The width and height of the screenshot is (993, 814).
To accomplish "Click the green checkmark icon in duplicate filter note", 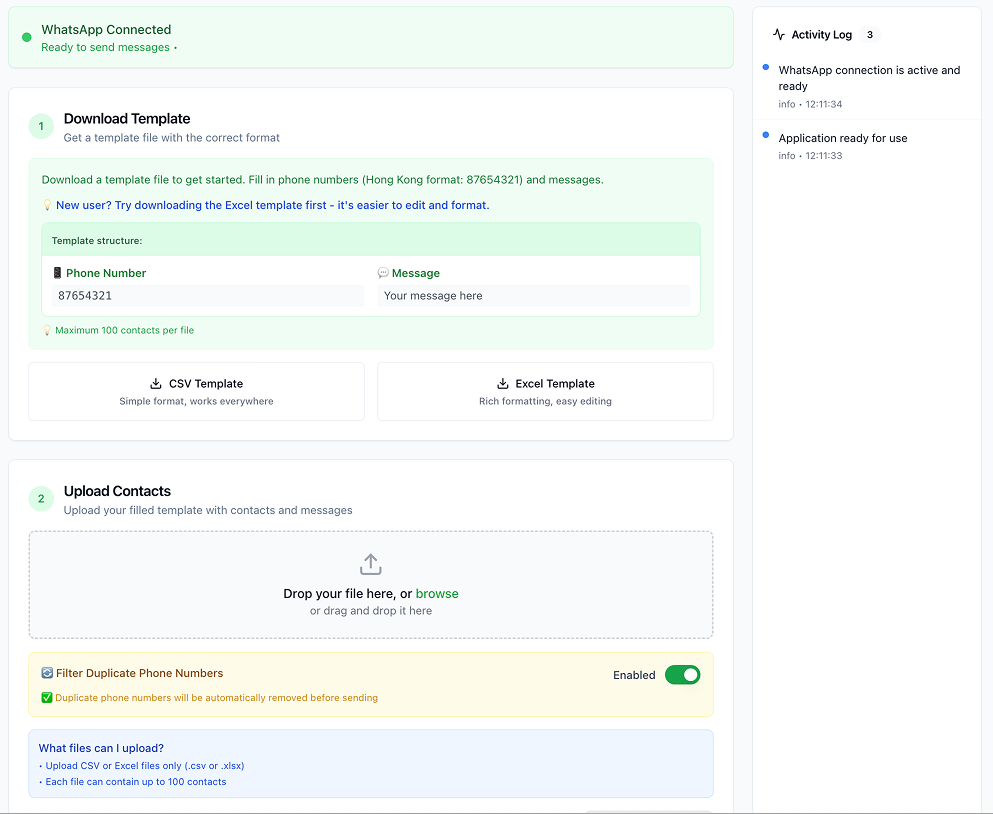I will pos(46,697).
